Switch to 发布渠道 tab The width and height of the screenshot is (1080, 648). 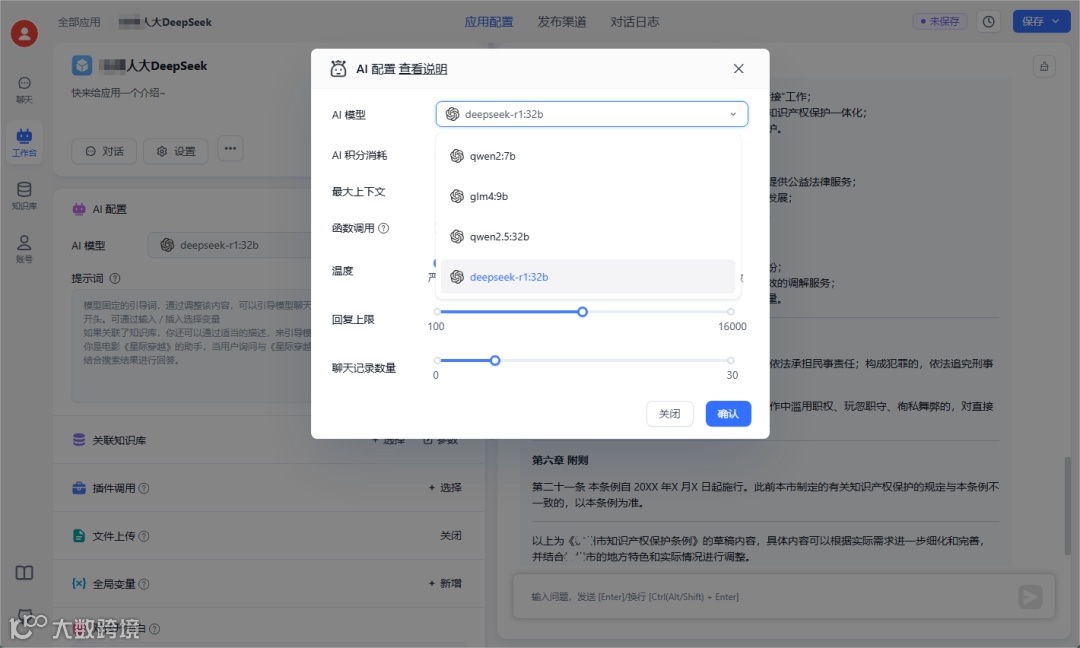561,22
